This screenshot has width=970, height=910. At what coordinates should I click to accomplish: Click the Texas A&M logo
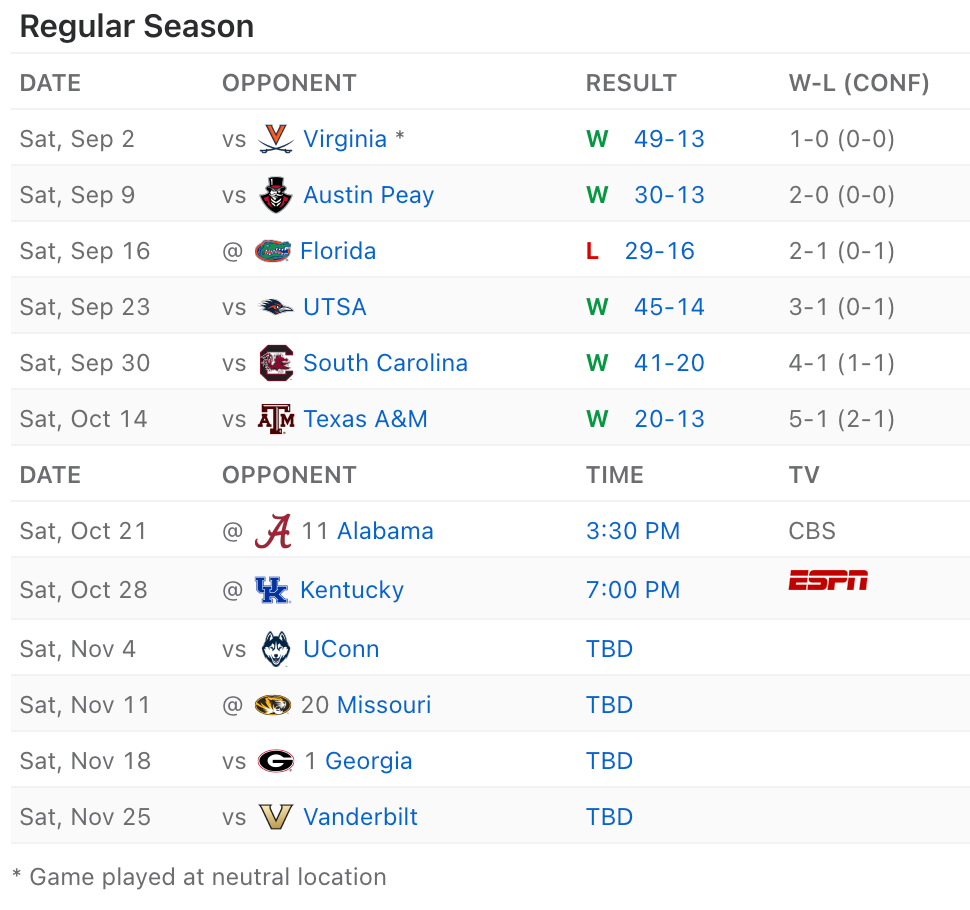(x=275, y=418)
